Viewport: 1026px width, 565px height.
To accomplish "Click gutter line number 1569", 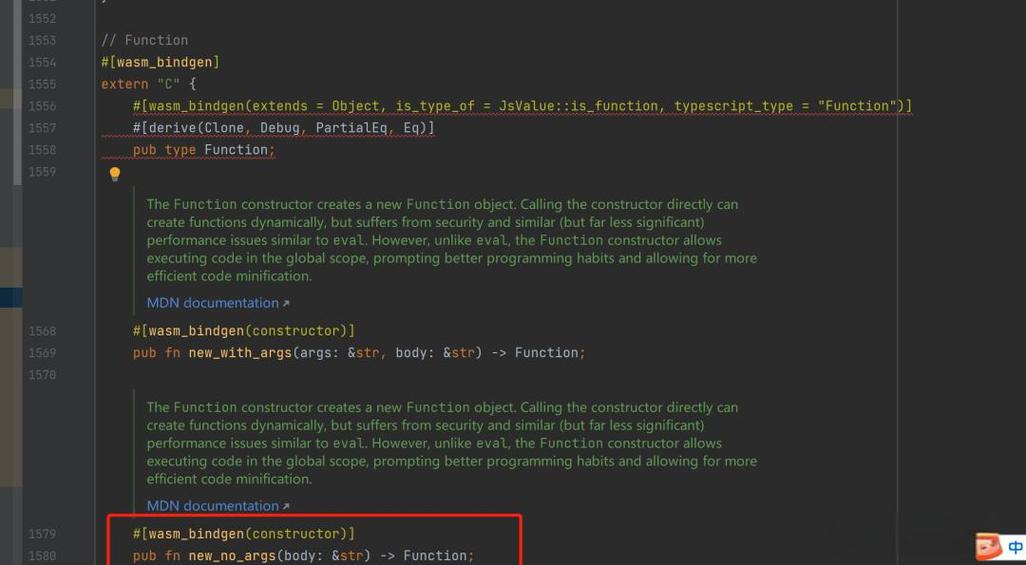I will (x=42, y=353).
